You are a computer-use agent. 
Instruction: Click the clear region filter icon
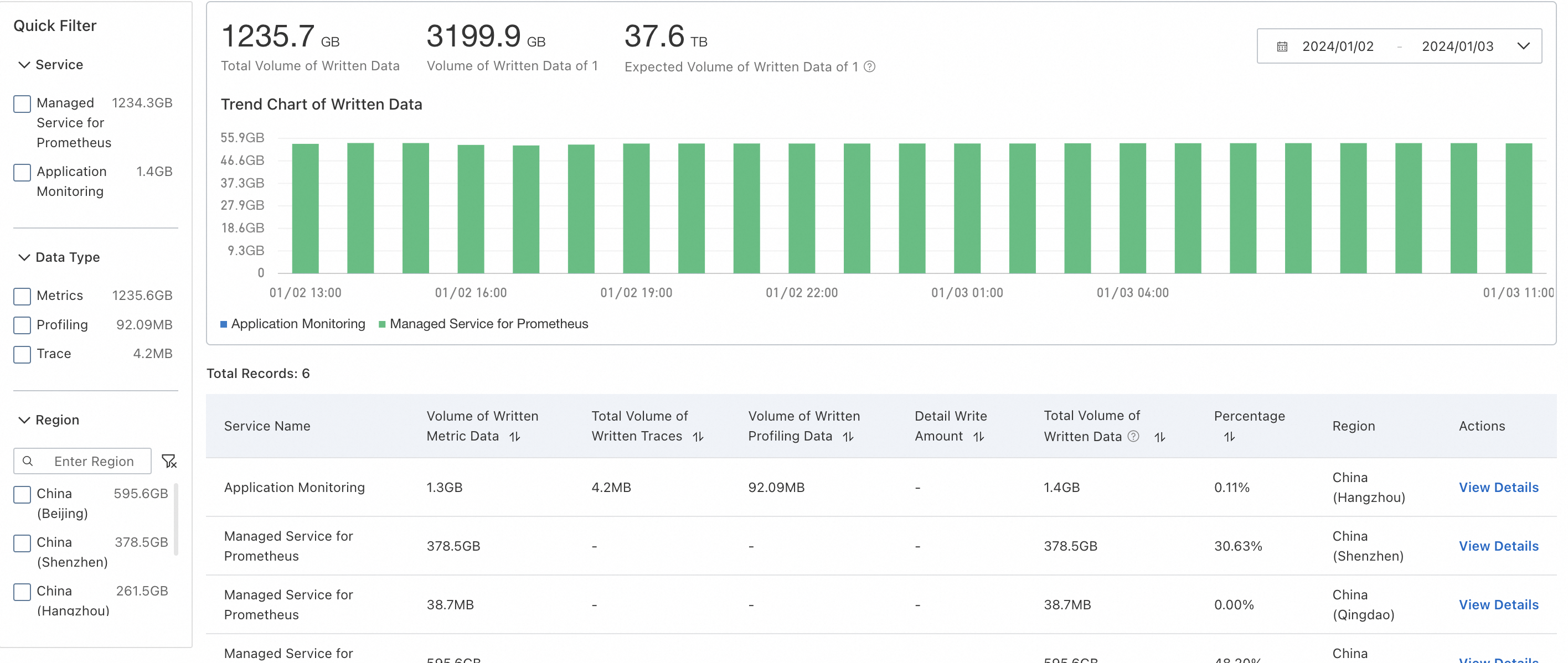(x=169, y=461)
